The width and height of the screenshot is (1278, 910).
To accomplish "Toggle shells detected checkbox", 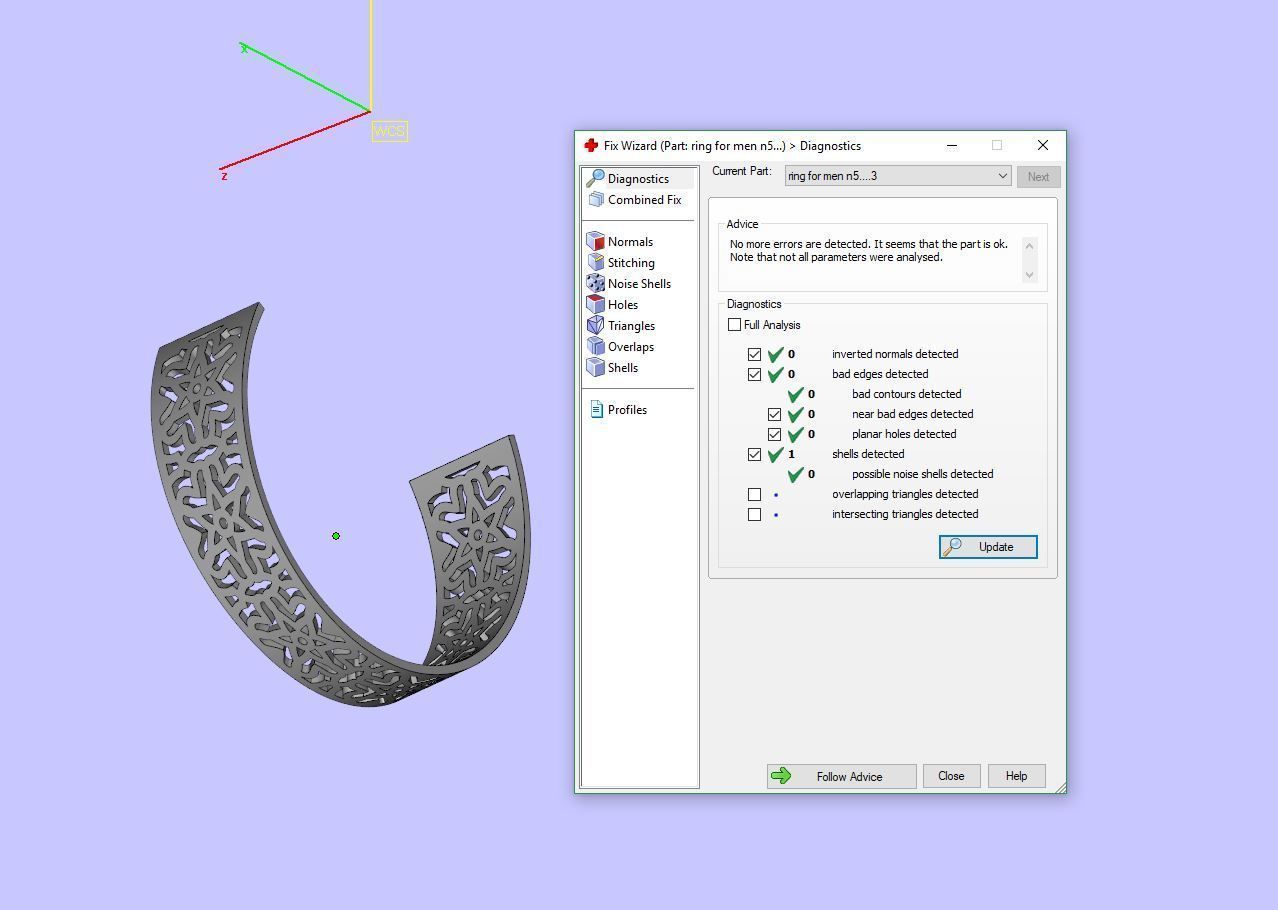I will [755, 454].
